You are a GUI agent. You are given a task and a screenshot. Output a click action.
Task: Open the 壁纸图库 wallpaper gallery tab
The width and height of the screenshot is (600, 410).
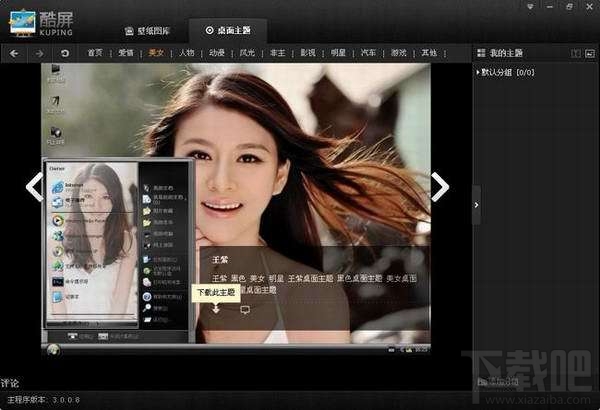pos(148,31)
